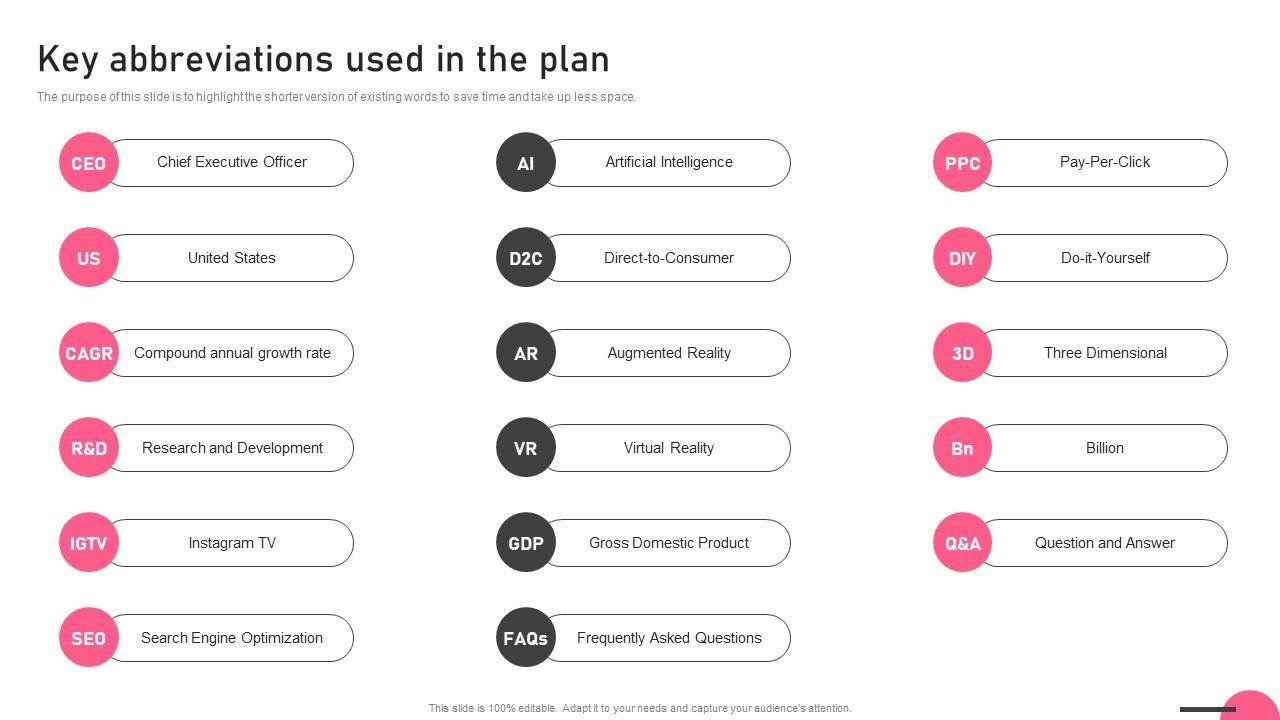Select the slide purpose subtitle text

point(336,97)
